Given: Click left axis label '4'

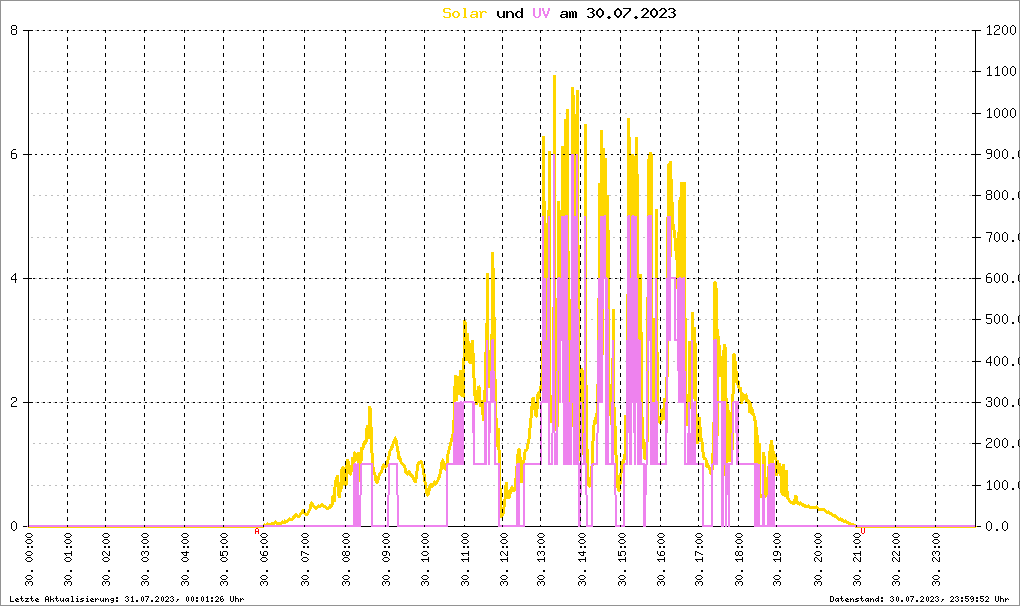Looking at the screenshot, I should tap(14, 278).
